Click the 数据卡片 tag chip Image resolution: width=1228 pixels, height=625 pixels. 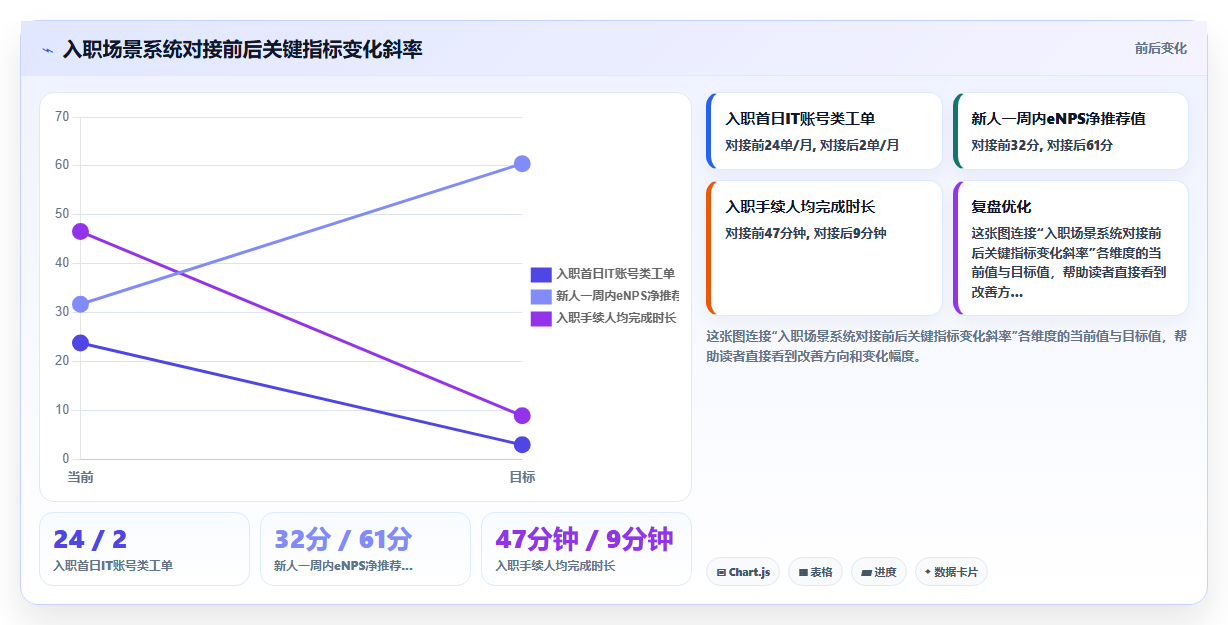coord(951,572)
